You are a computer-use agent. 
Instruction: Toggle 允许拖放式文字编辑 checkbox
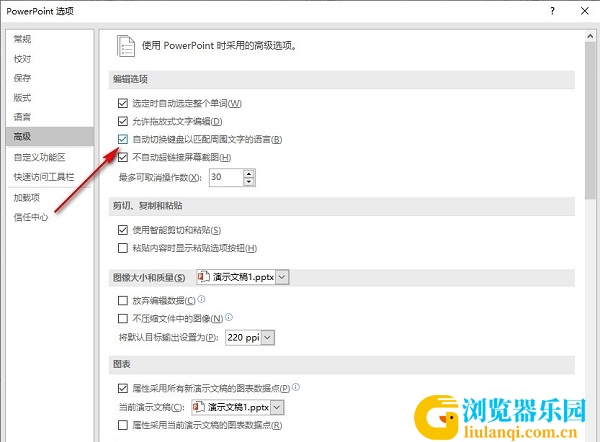coord(122,121)
